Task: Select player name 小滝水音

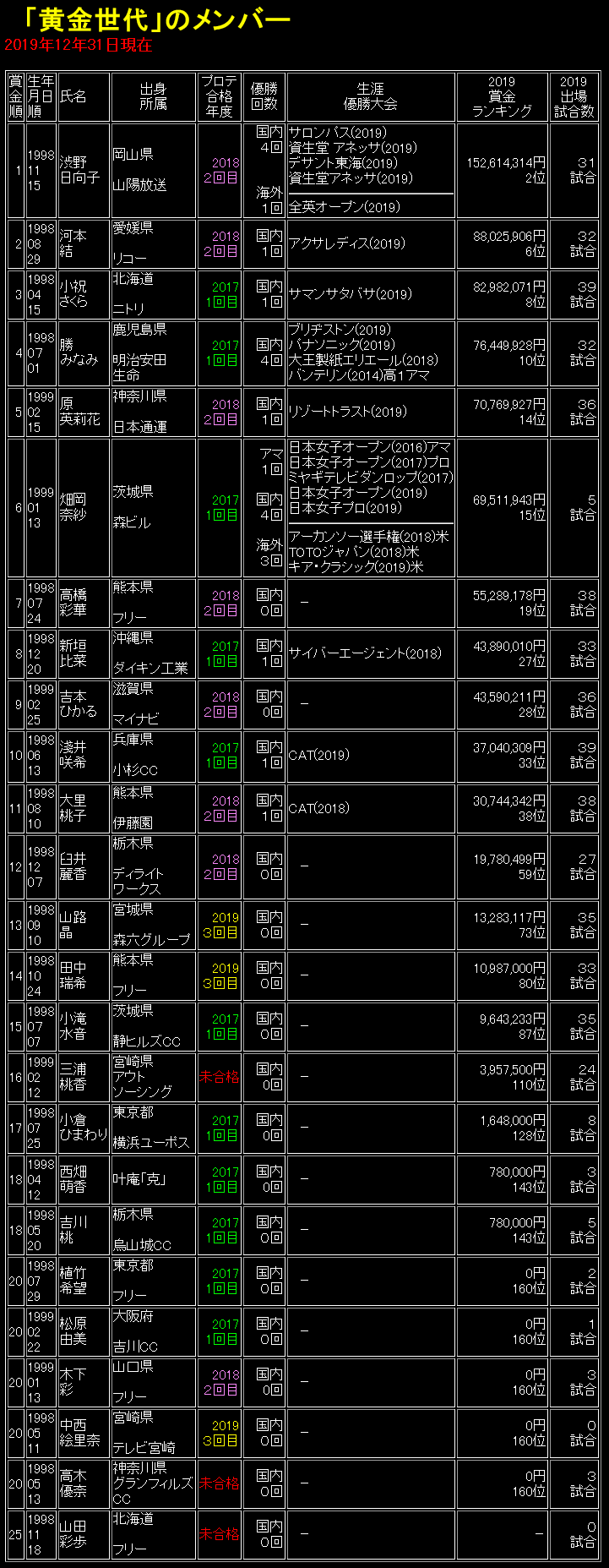Action: [x=73, y=1026]
